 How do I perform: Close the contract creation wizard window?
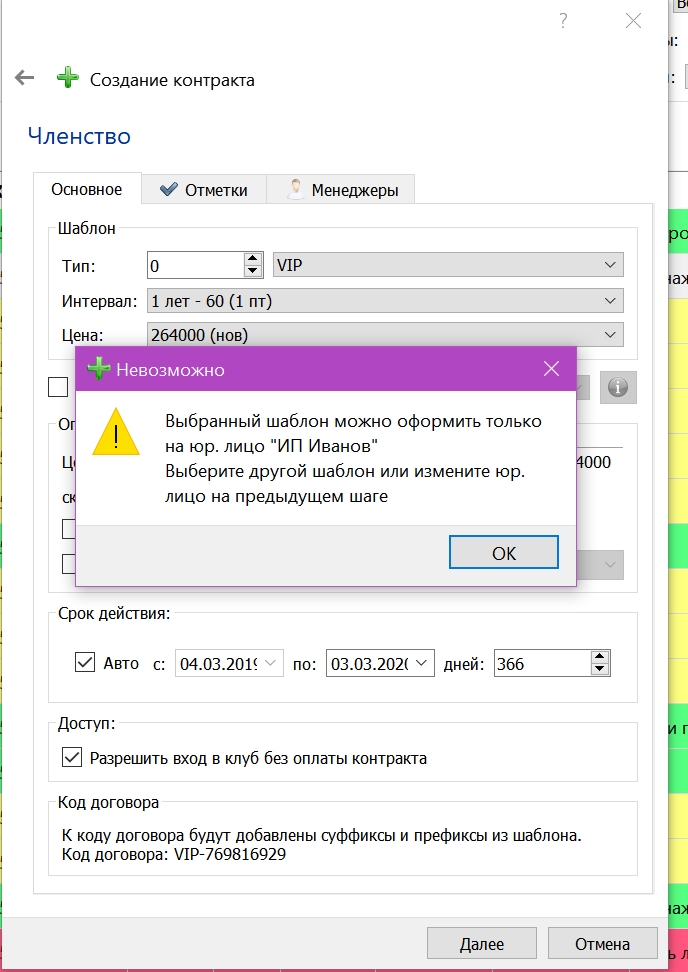click(x=633, y=21)
